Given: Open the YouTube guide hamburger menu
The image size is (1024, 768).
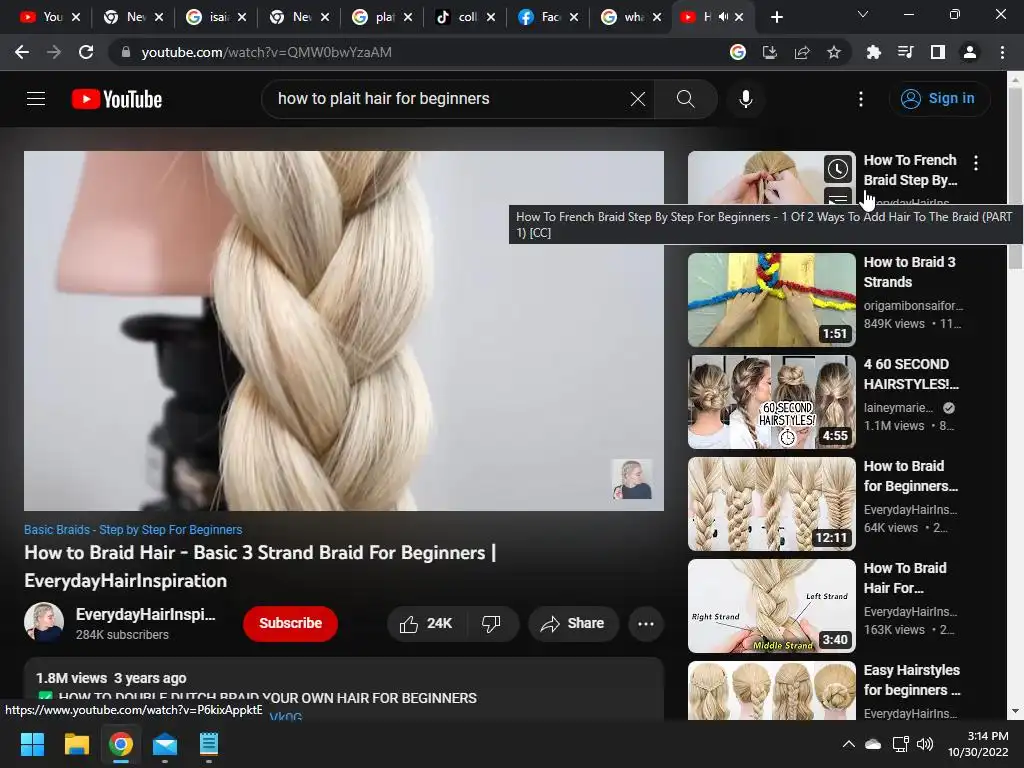Looking at the screenshot, I should 36,99.
